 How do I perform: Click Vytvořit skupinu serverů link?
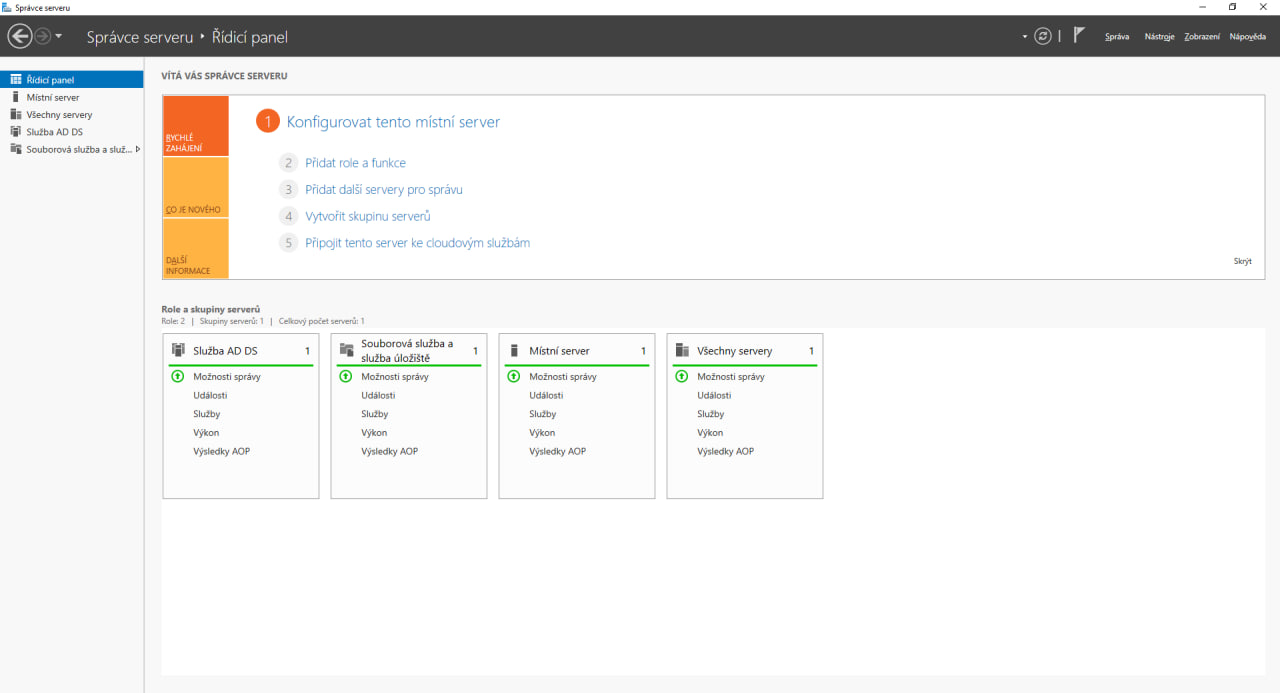[x=367, y=216]
